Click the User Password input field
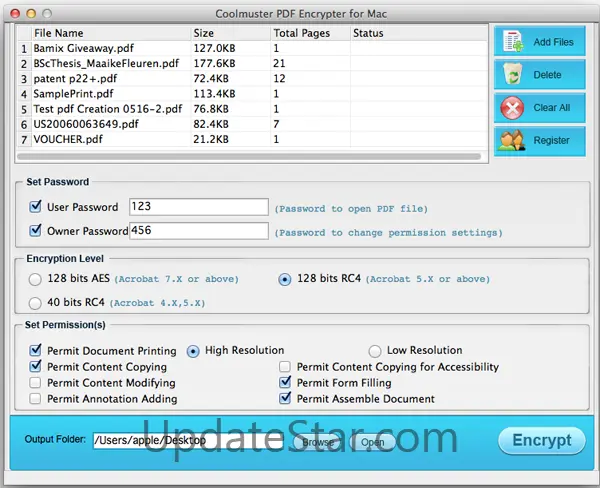This screenshot has width=600, height=488. pos(199,207)
